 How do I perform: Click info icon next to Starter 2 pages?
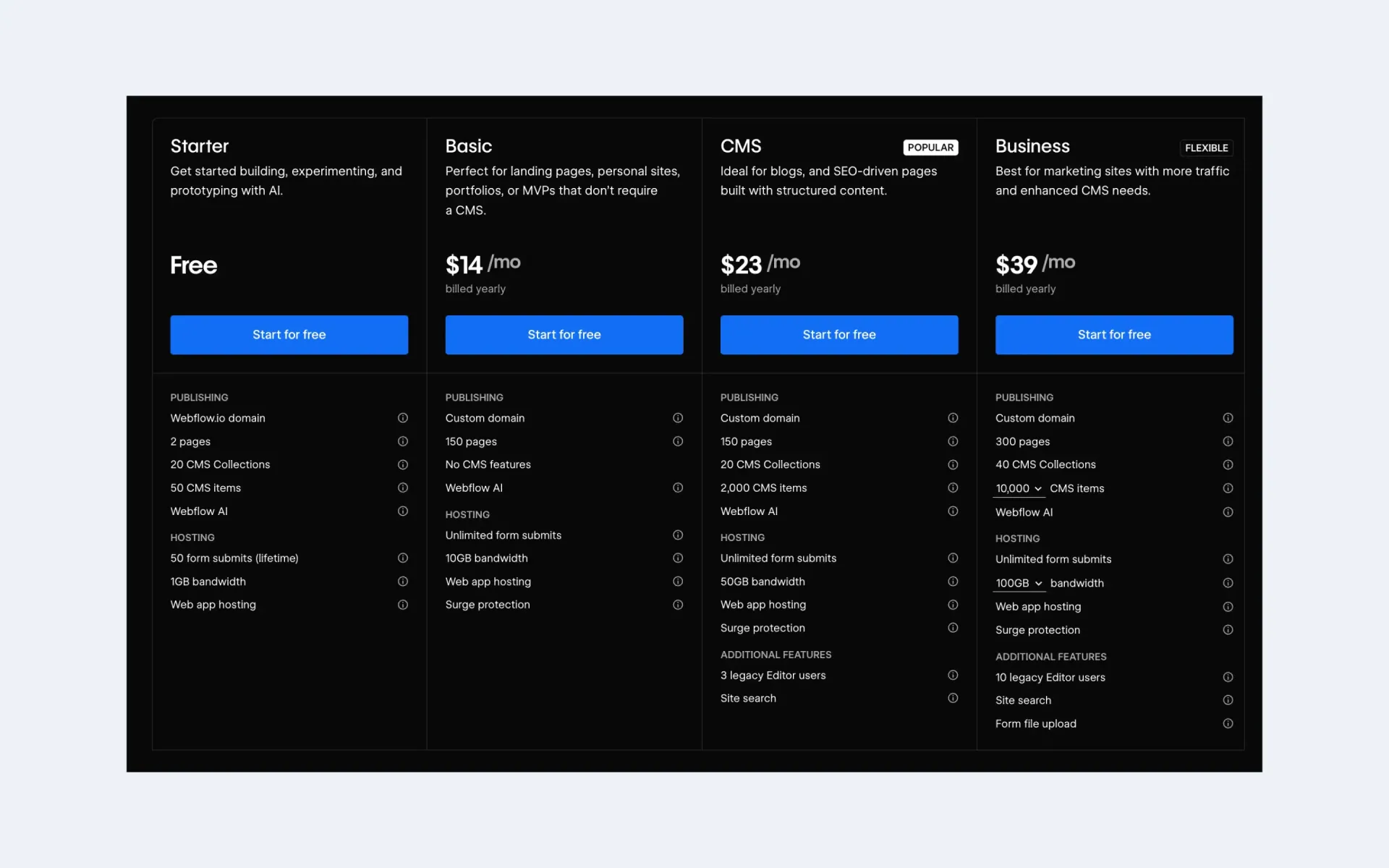coord(403,441)
